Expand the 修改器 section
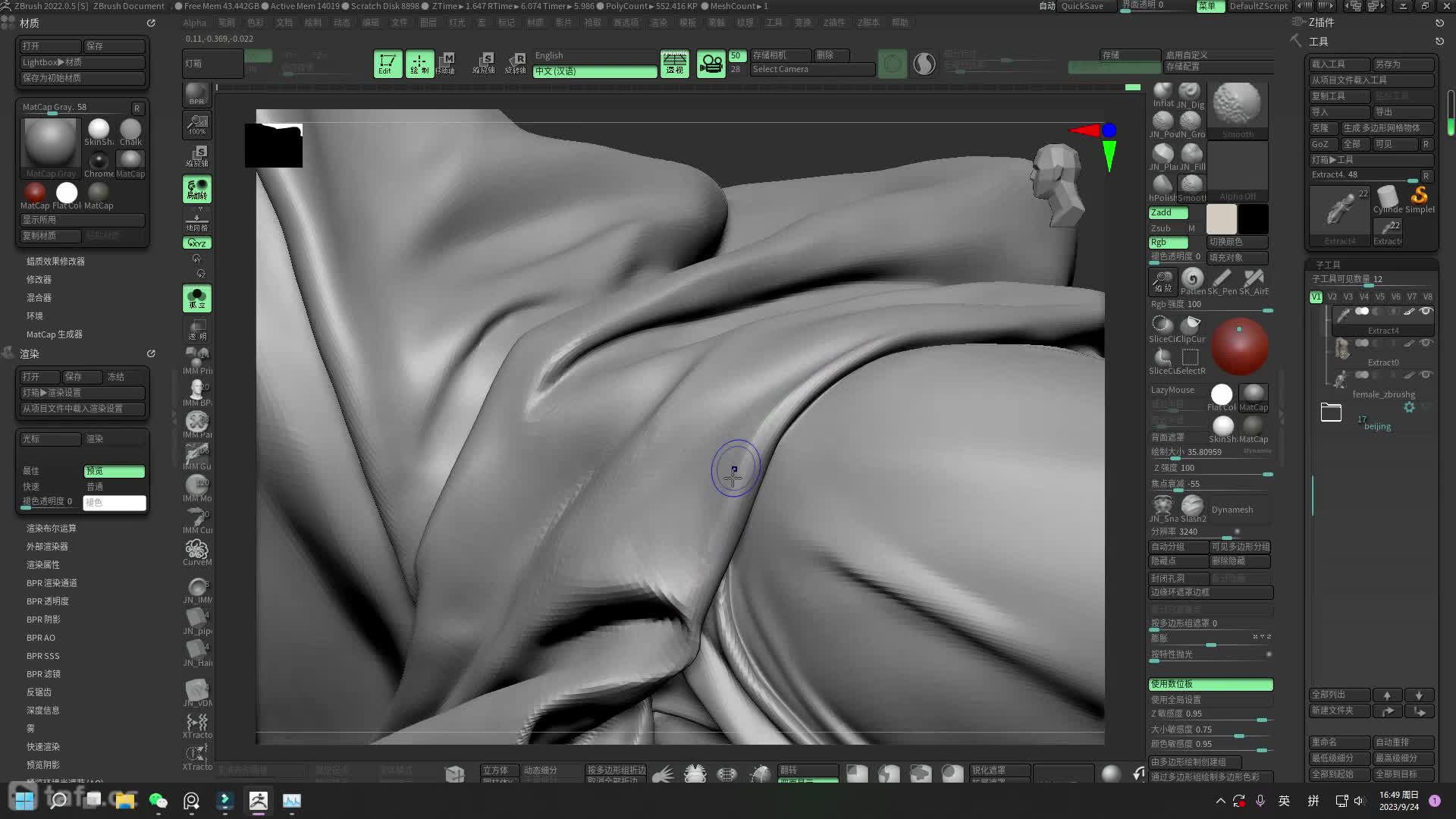 (39, 280)
